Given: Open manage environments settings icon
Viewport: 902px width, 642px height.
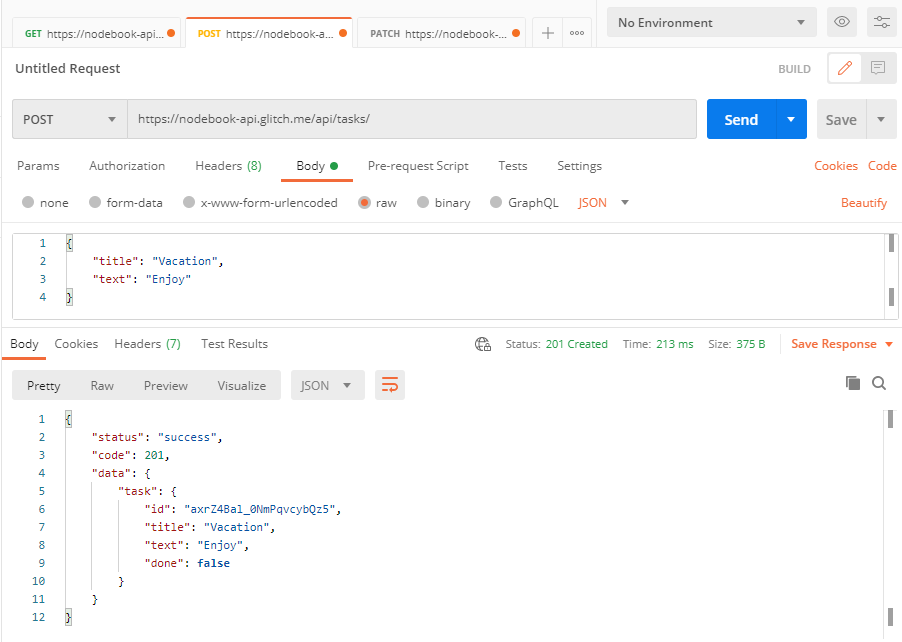Looking at the screenshot, I should pos(881,22).
